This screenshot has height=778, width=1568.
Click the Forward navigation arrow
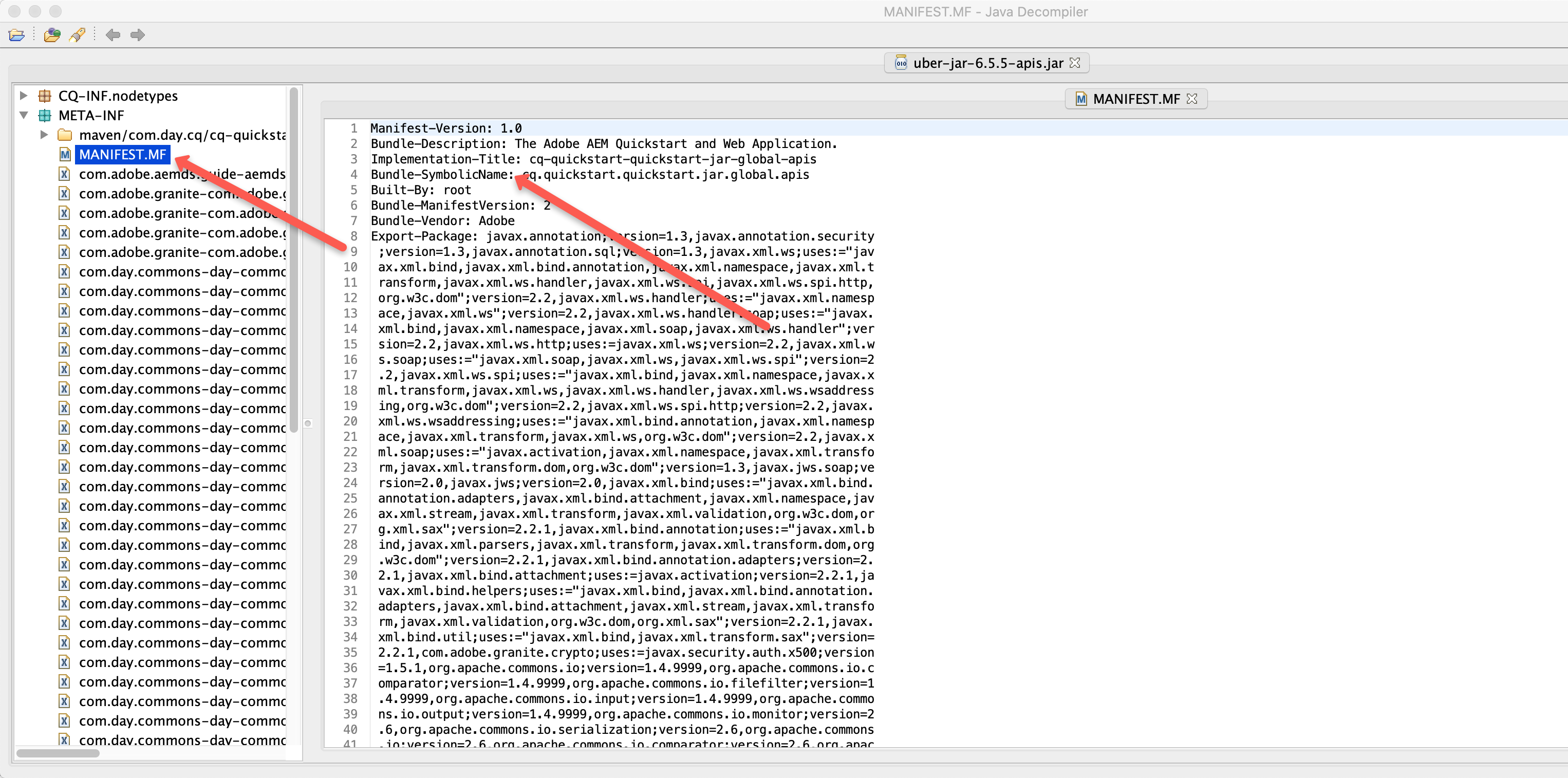point(138,35)
